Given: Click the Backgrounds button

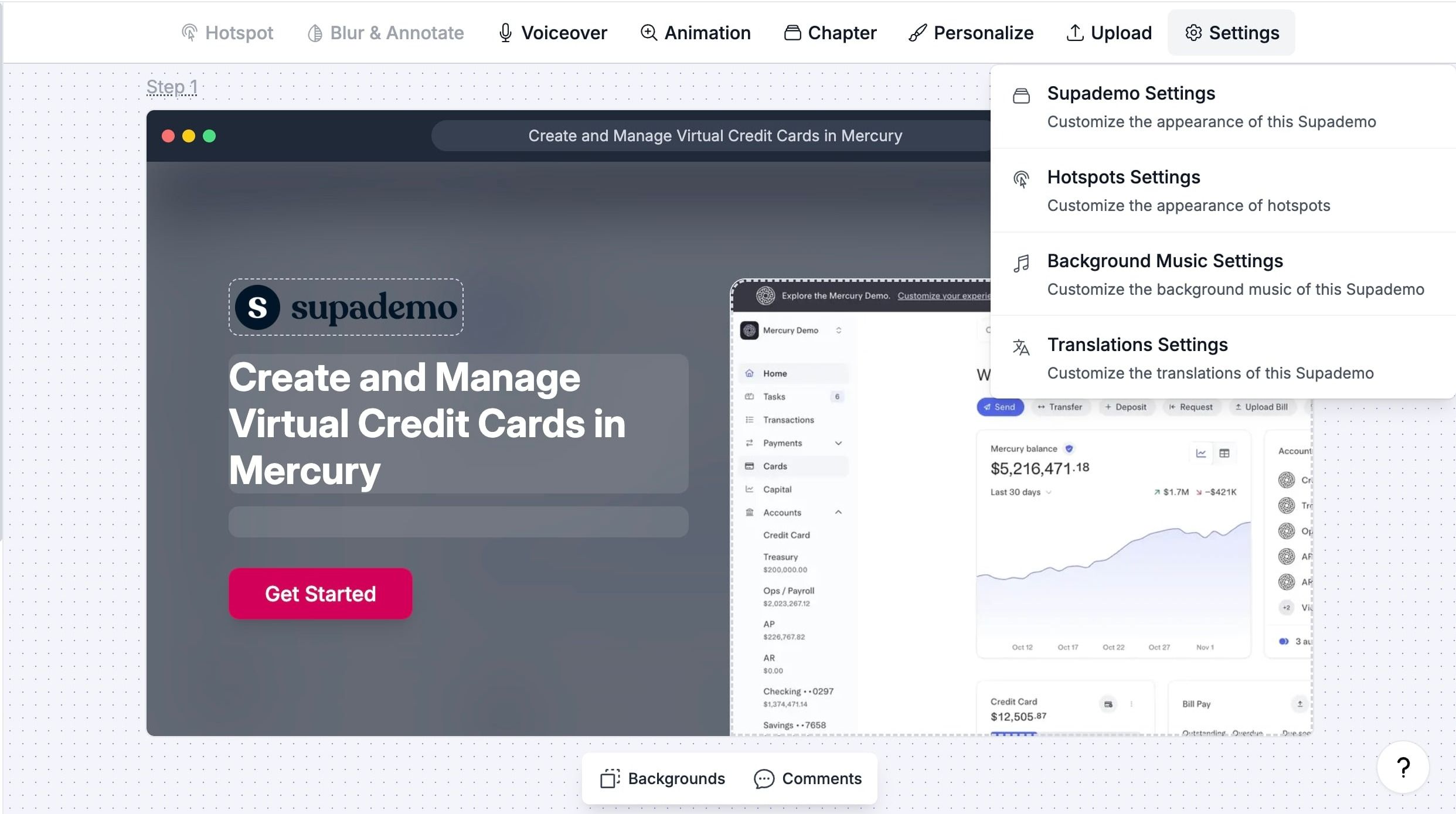Looking at the screenshot, I should pyautogui.click(x=662, y=778).
